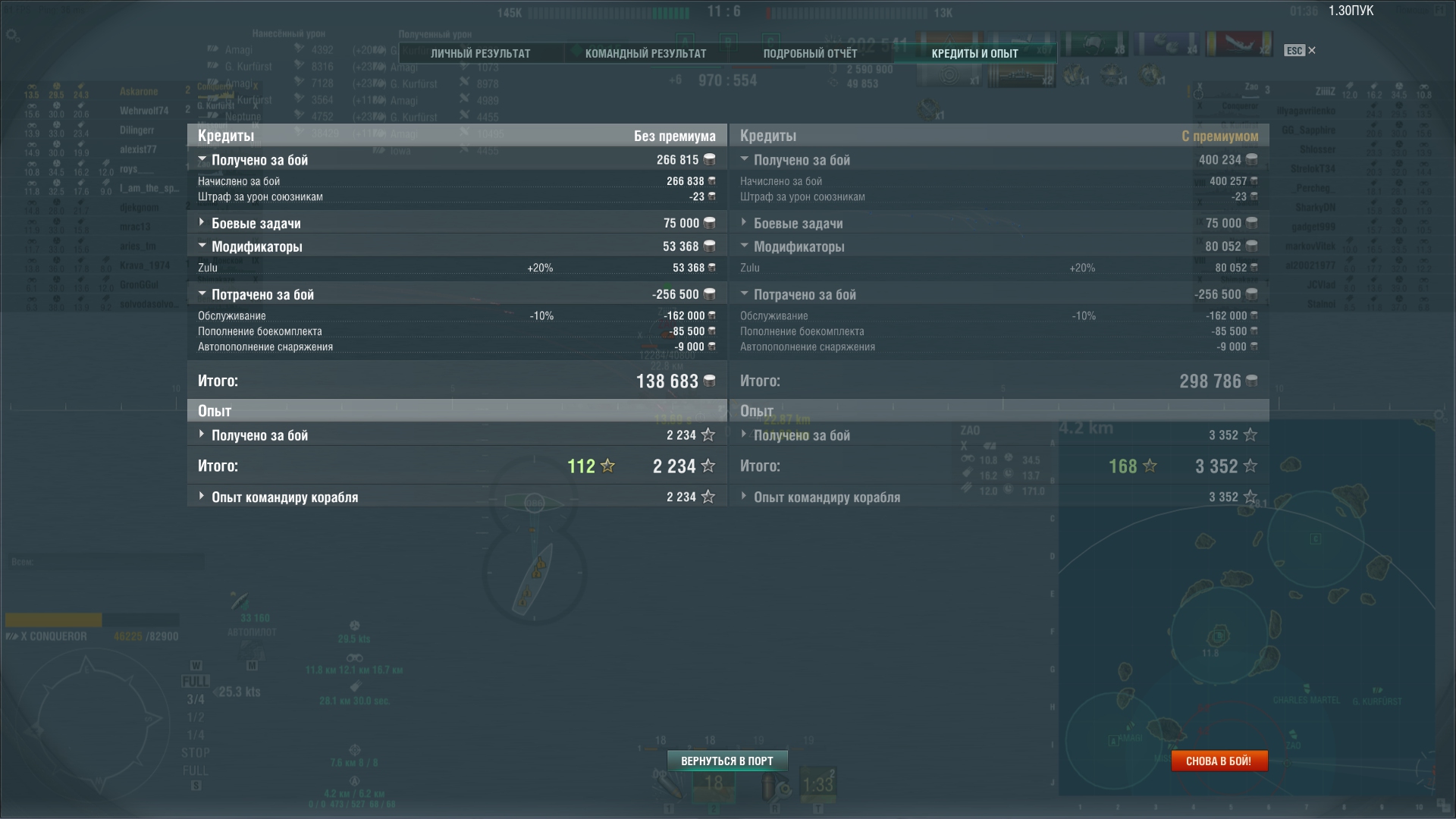1456x819 pixels.
Task: Click credits icon beside 53 368 Модификаторы total
Action: 710,246
